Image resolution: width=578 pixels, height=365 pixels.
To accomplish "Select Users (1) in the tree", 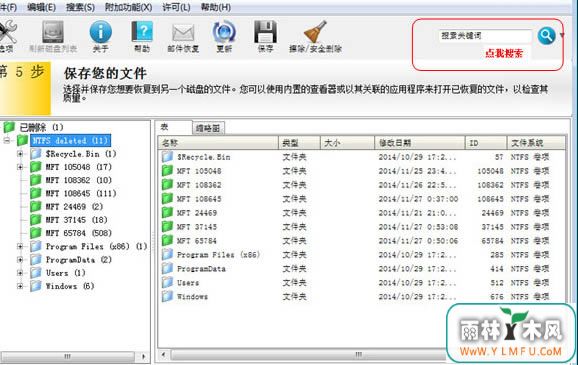I will [65, 273].
